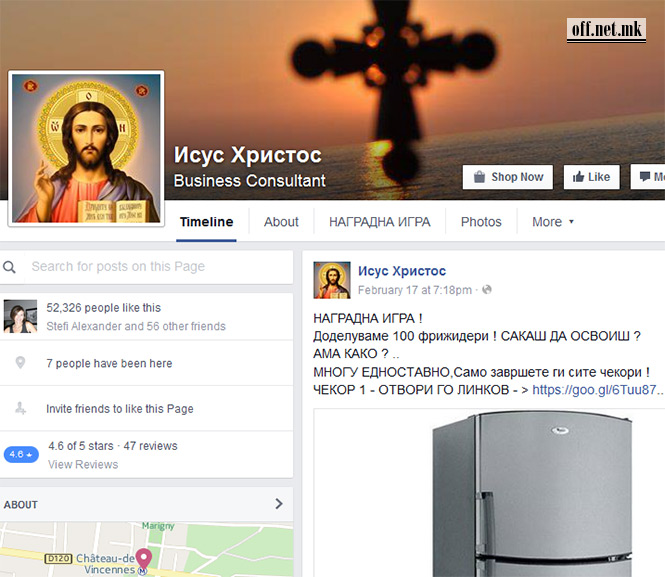665x577 pixels.
Task: Click the red map marker pin
Action: click(143, 559)
